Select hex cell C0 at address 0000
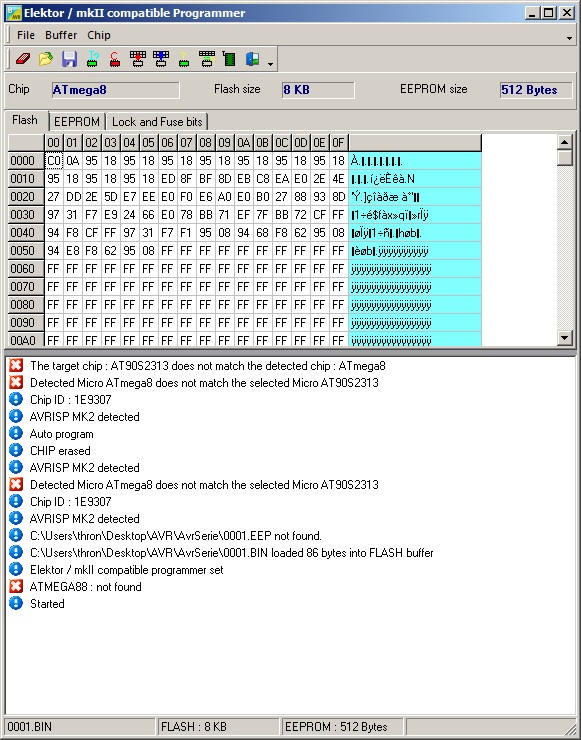The image size is (581, 740). 54,161
